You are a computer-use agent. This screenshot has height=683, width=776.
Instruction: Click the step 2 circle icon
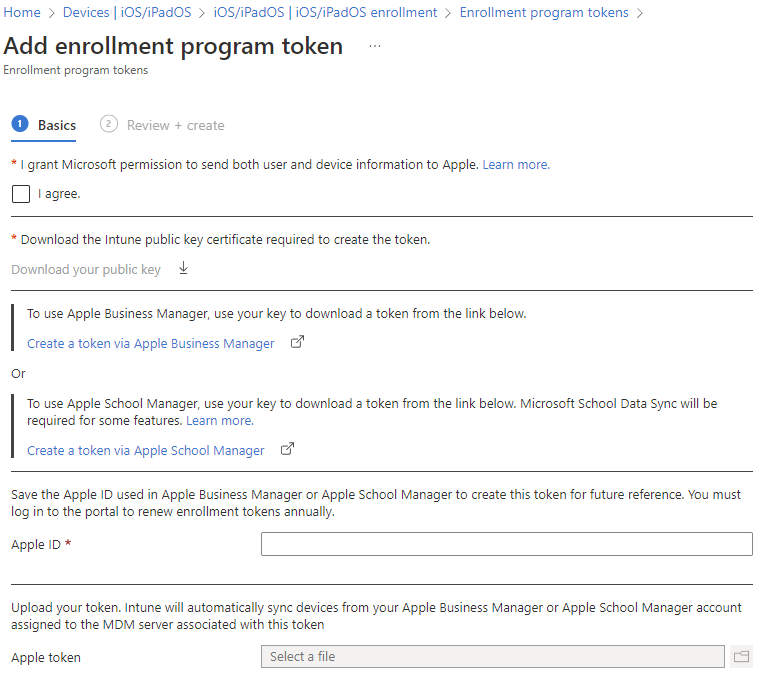(x=108, y=124)
